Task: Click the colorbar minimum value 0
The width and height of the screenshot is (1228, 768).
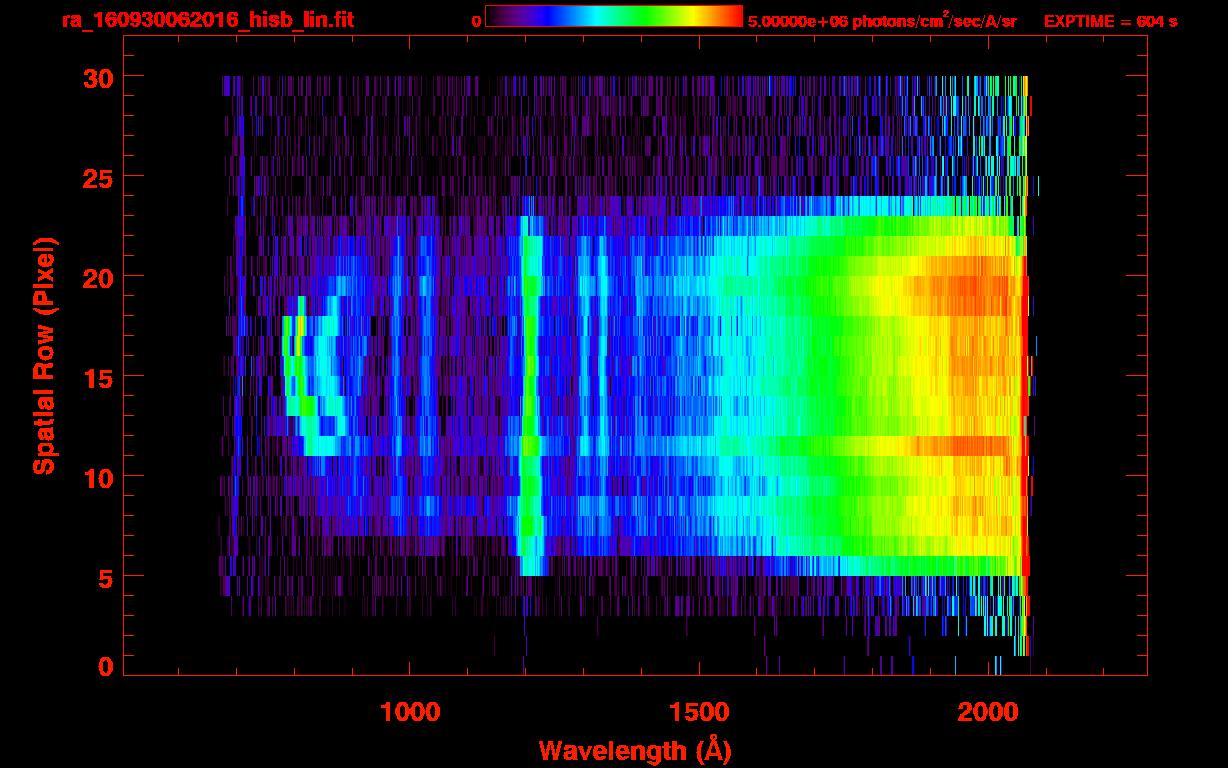Action: (476, 21)
